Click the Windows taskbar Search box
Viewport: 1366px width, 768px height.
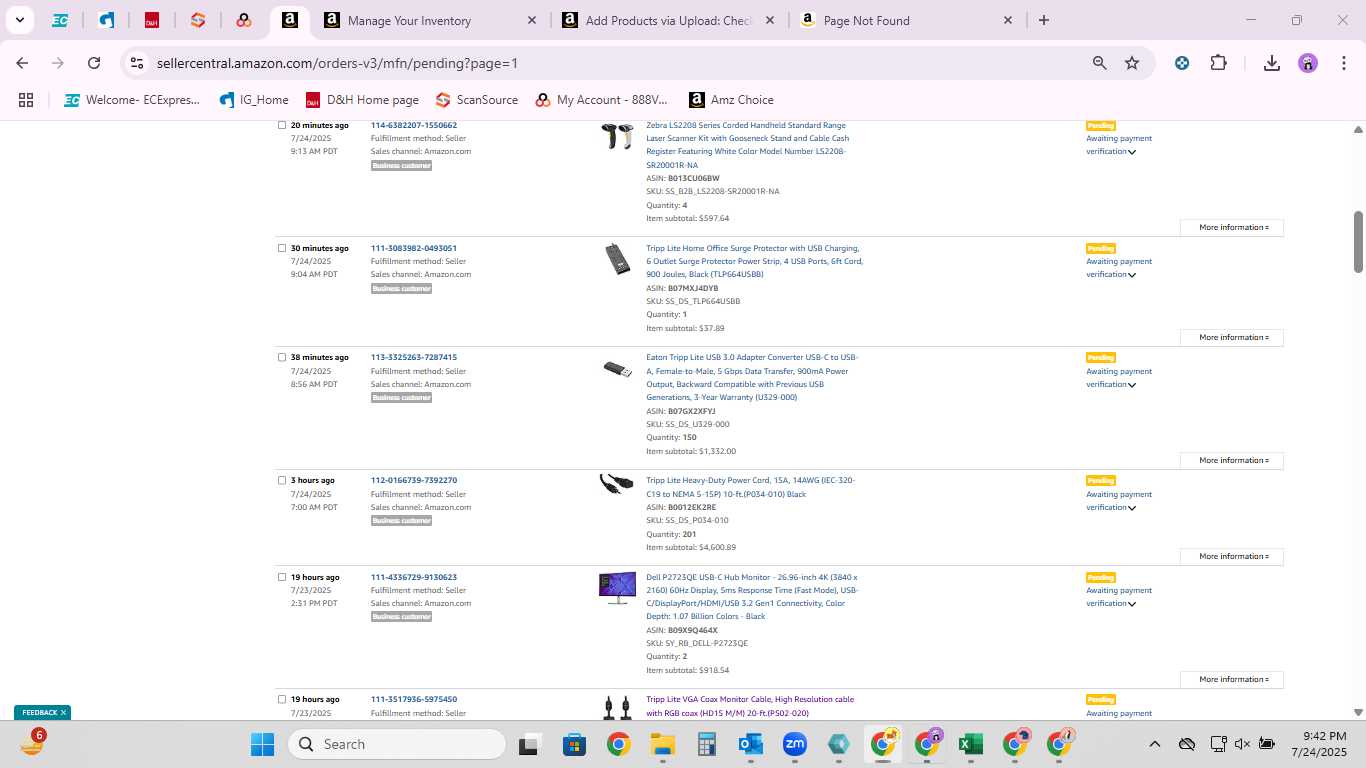tap(397, 744)
